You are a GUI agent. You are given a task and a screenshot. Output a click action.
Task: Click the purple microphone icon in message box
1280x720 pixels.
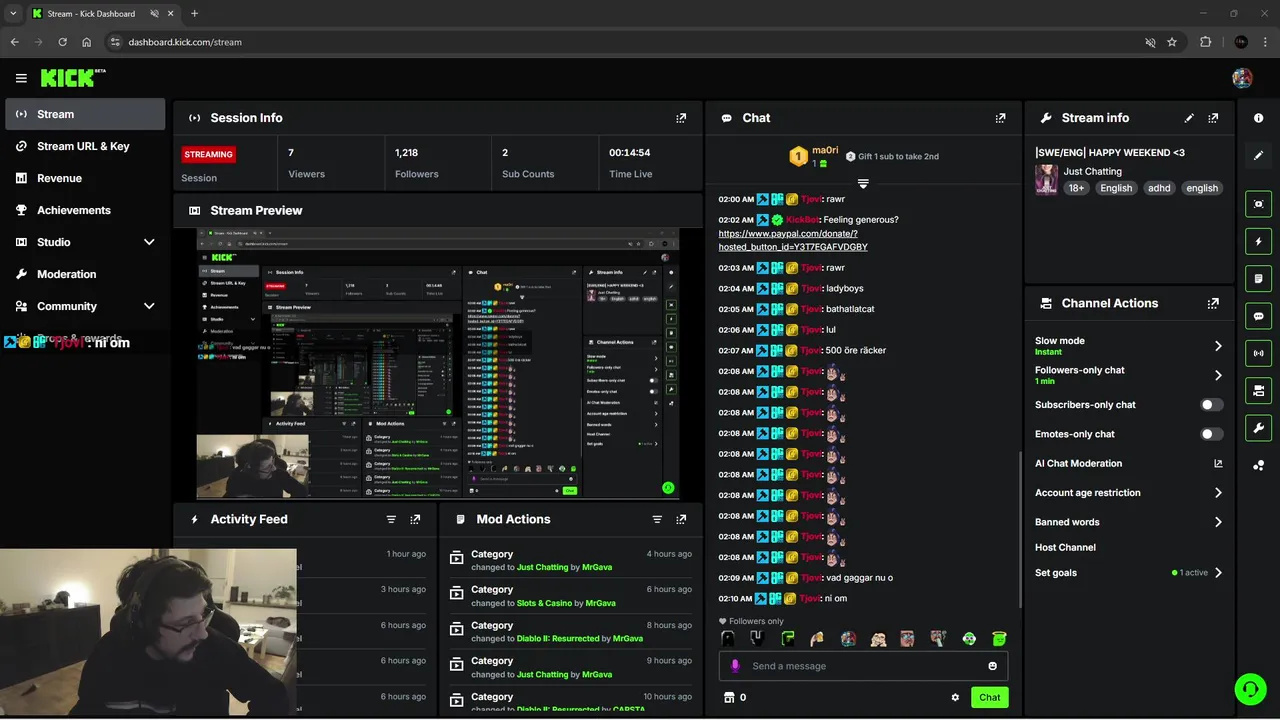pyautogui.click(x=735, y=666)
